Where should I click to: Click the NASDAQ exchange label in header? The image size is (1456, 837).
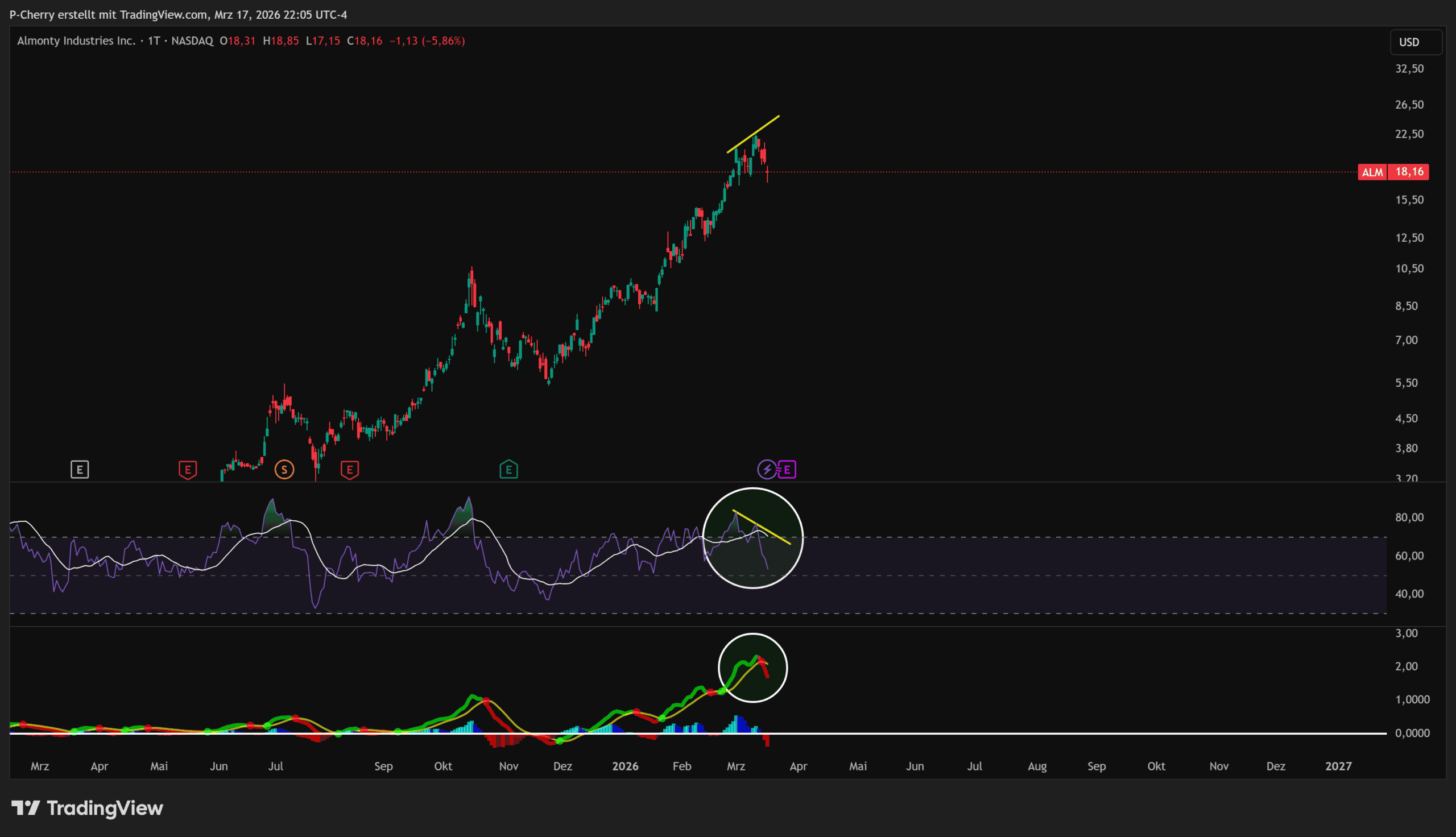click(192, 41)
